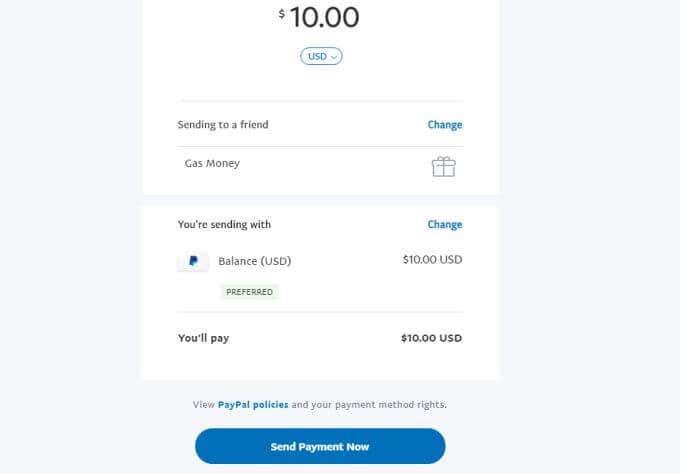Viewport: 680px width, 474px height.
Task: Click the 10.00 amount field
Action: click(x=324, y=17)
